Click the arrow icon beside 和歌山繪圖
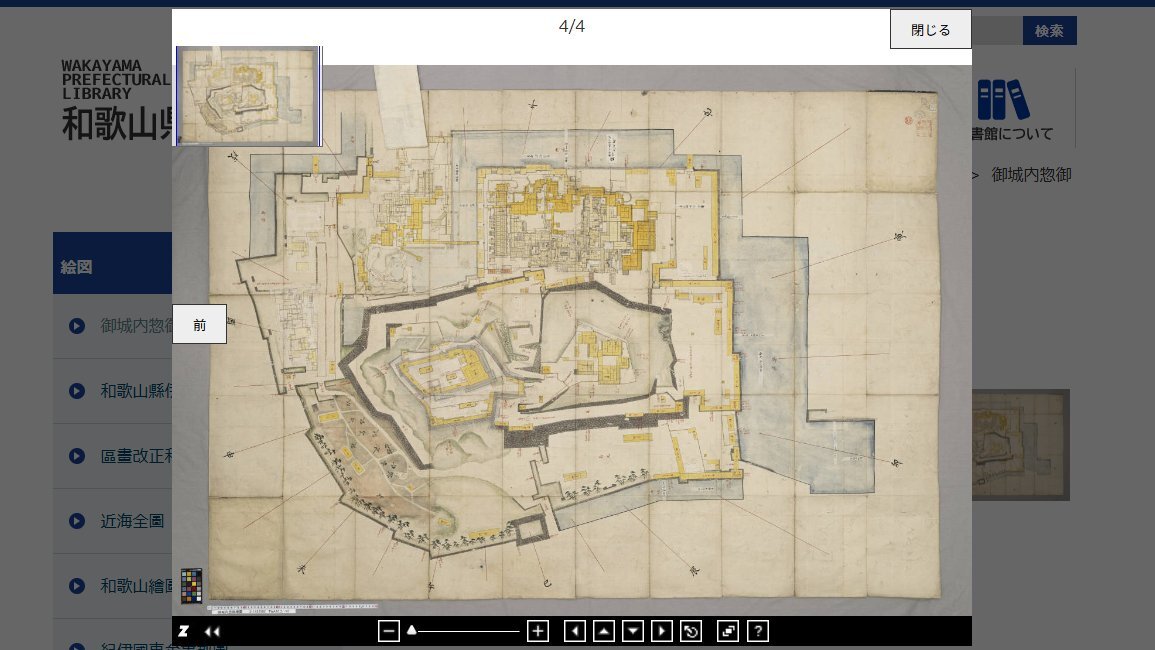Screen dimensions: 1155x650 point(77,586)
